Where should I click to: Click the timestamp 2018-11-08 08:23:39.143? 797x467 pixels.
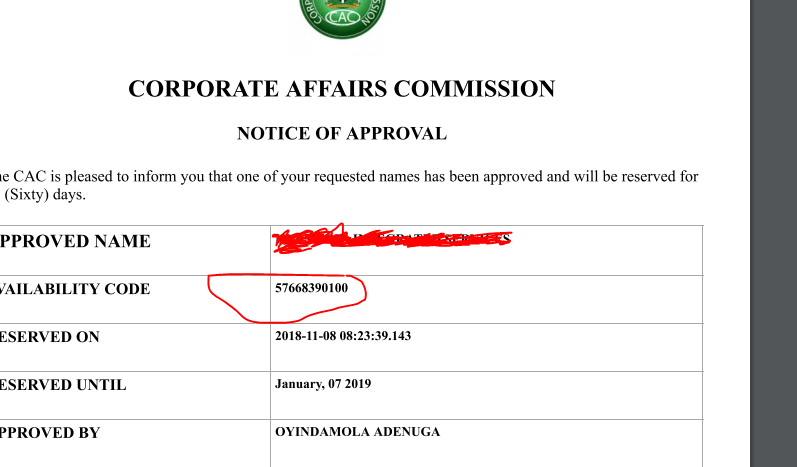[x=343, y=336]
